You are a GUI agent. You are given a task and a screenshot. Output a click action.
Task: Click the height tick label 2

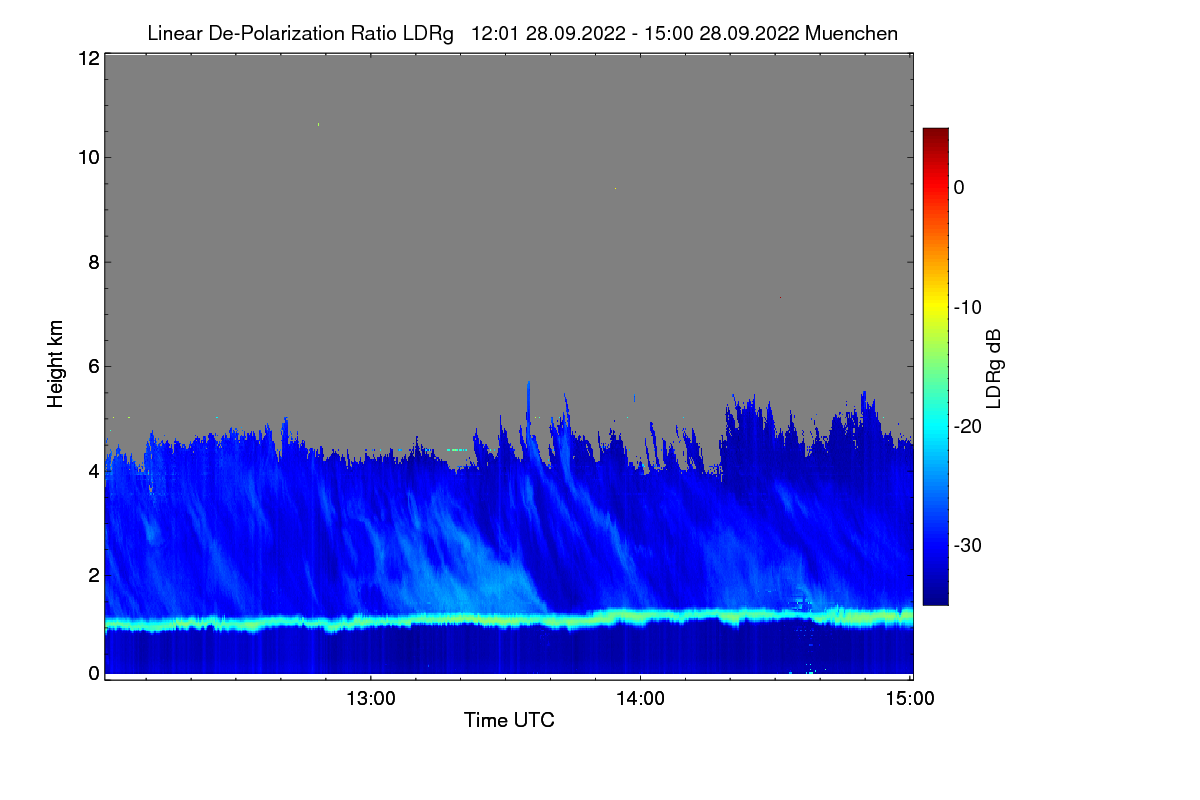pos(92,574)
